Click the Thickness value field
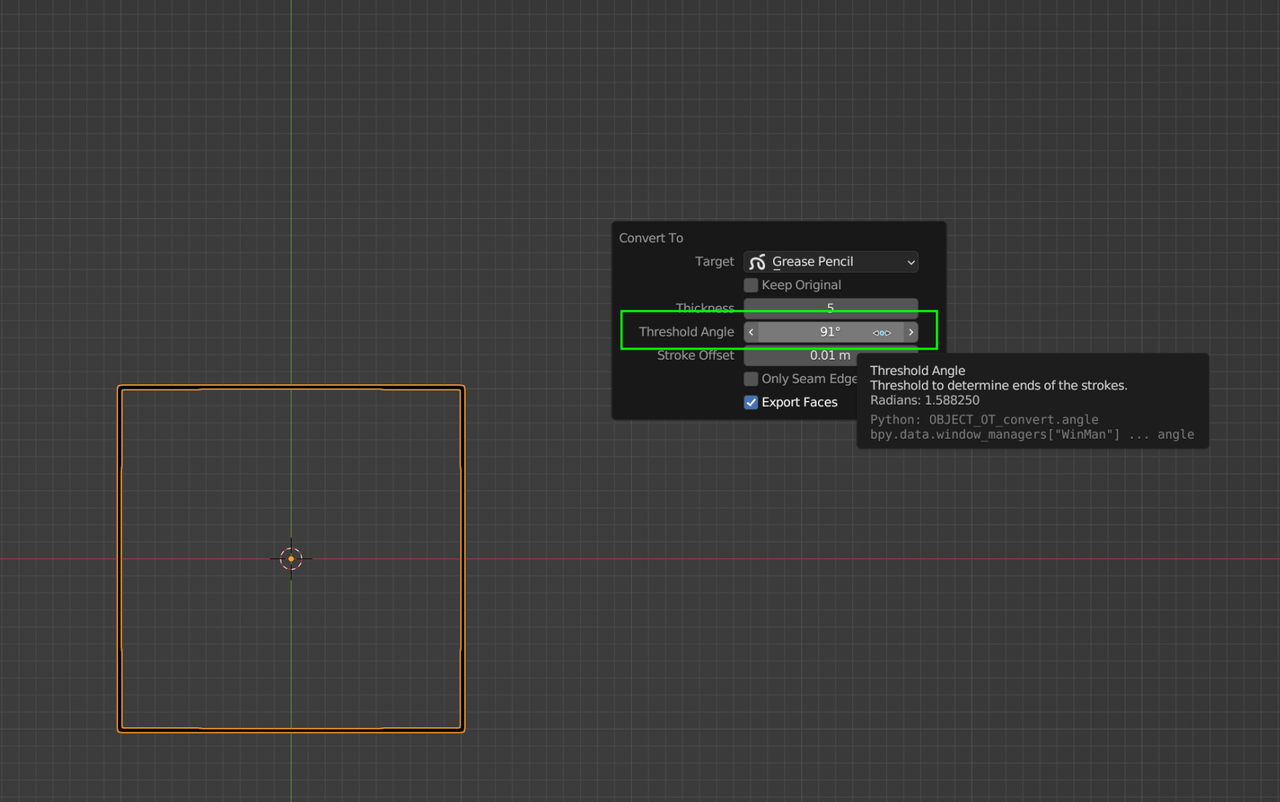This screenshot has width=1280, height=802. pos(830,307)
